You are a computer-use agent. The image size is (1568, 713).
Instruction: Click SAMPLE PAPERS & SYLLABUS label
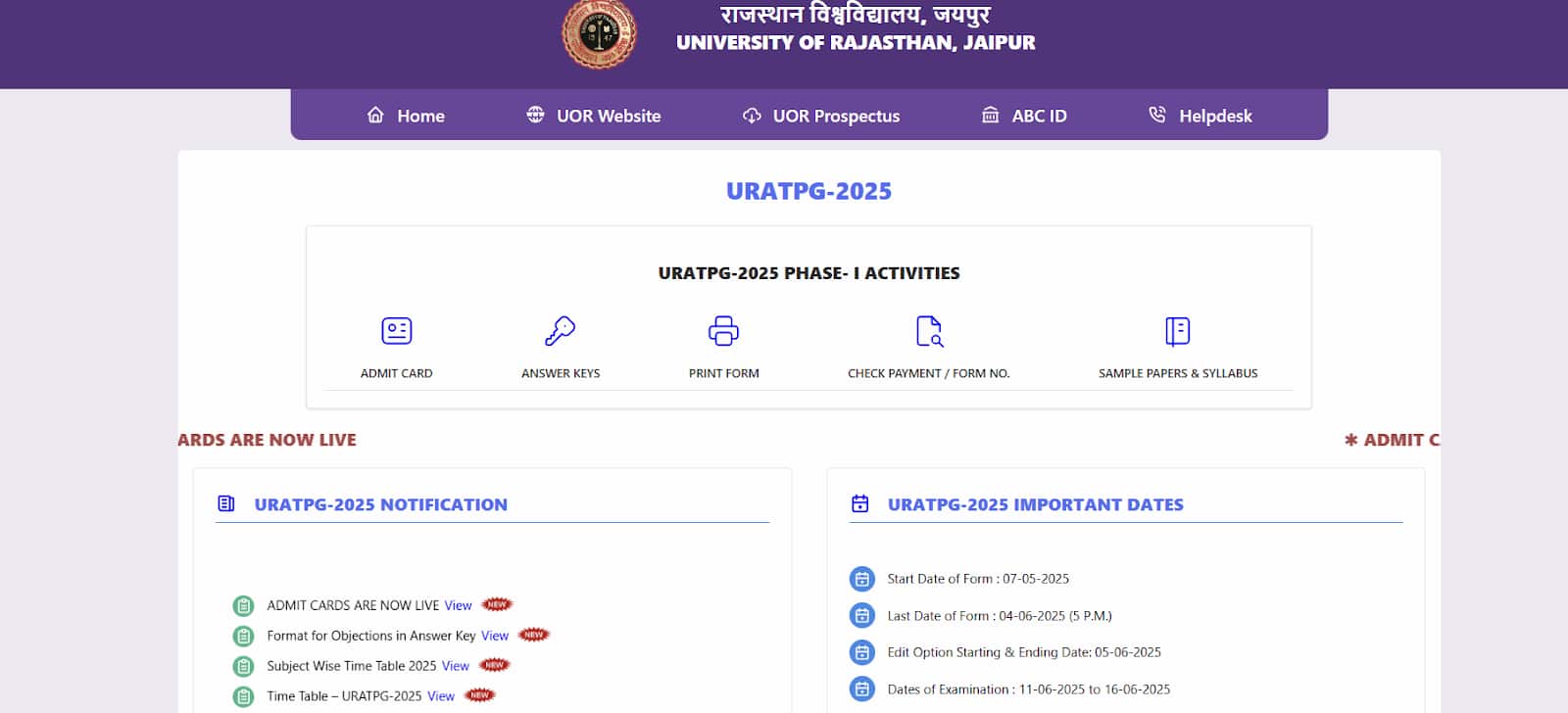pyautogui.click(x=1178, y=373)
